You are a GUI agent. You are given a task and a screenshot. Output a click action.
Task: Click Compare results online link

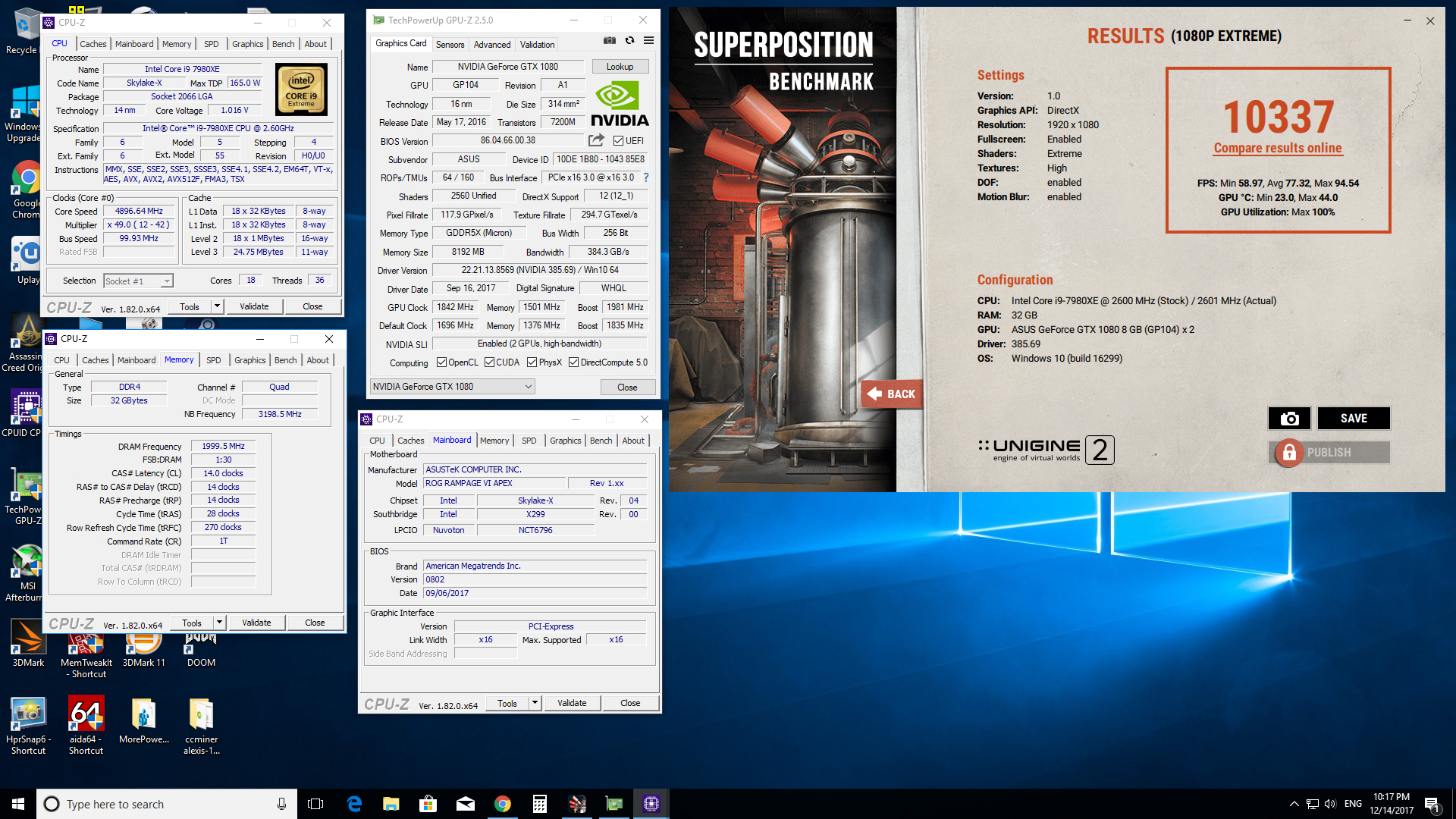pyautogui.click(x=1278, y=149)
